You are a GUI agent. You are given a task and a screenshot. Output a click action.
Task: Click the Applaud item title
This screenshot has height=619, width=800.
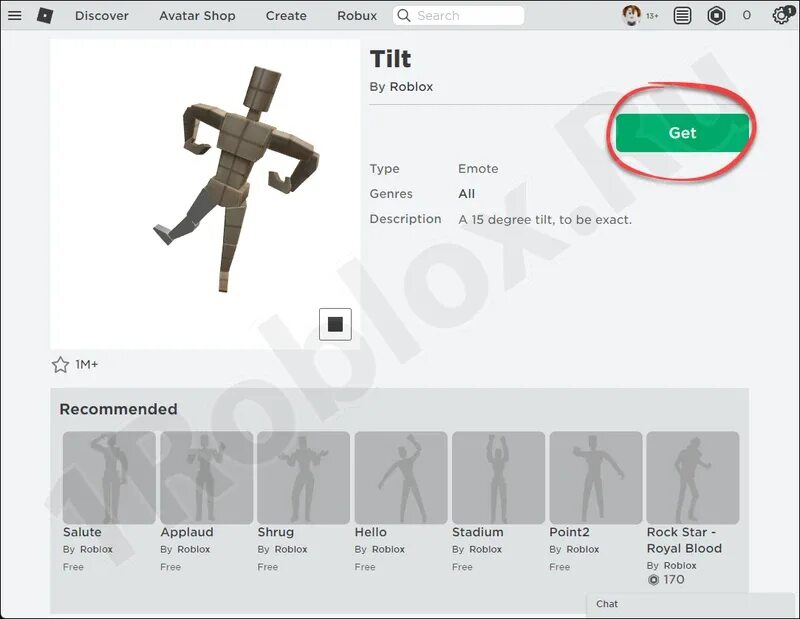click(x=187, y=532)
